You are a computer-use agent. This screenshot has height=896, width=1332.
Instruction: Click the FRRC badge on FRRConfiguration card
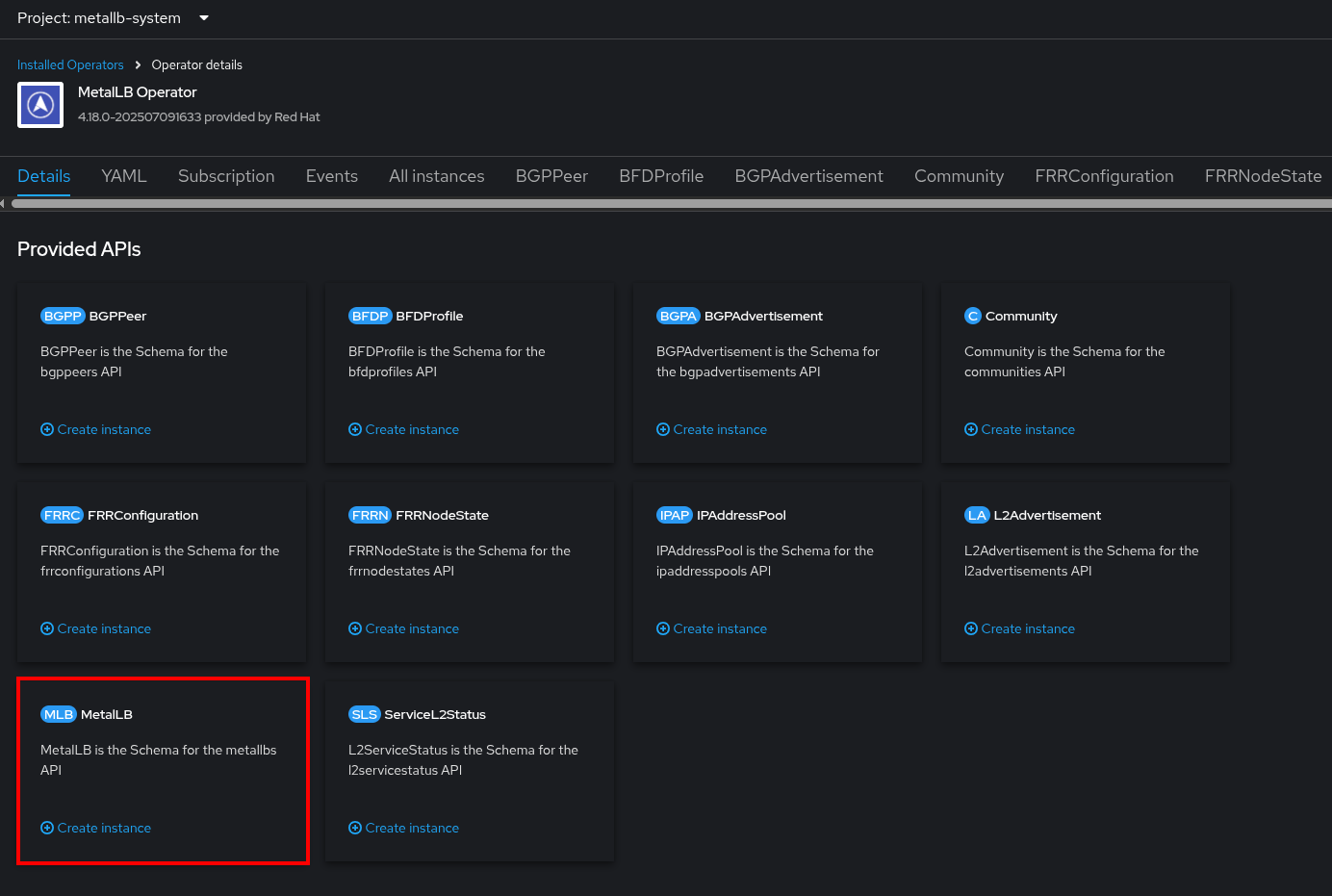(x=62, y=515)
